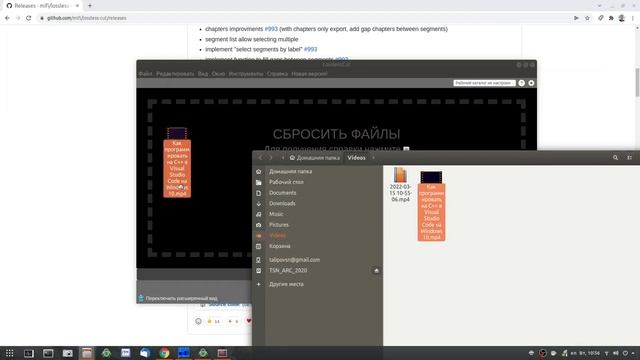Open the Chrome profile avatar
The image size is (640, 360).
click(x=622, y=18)
